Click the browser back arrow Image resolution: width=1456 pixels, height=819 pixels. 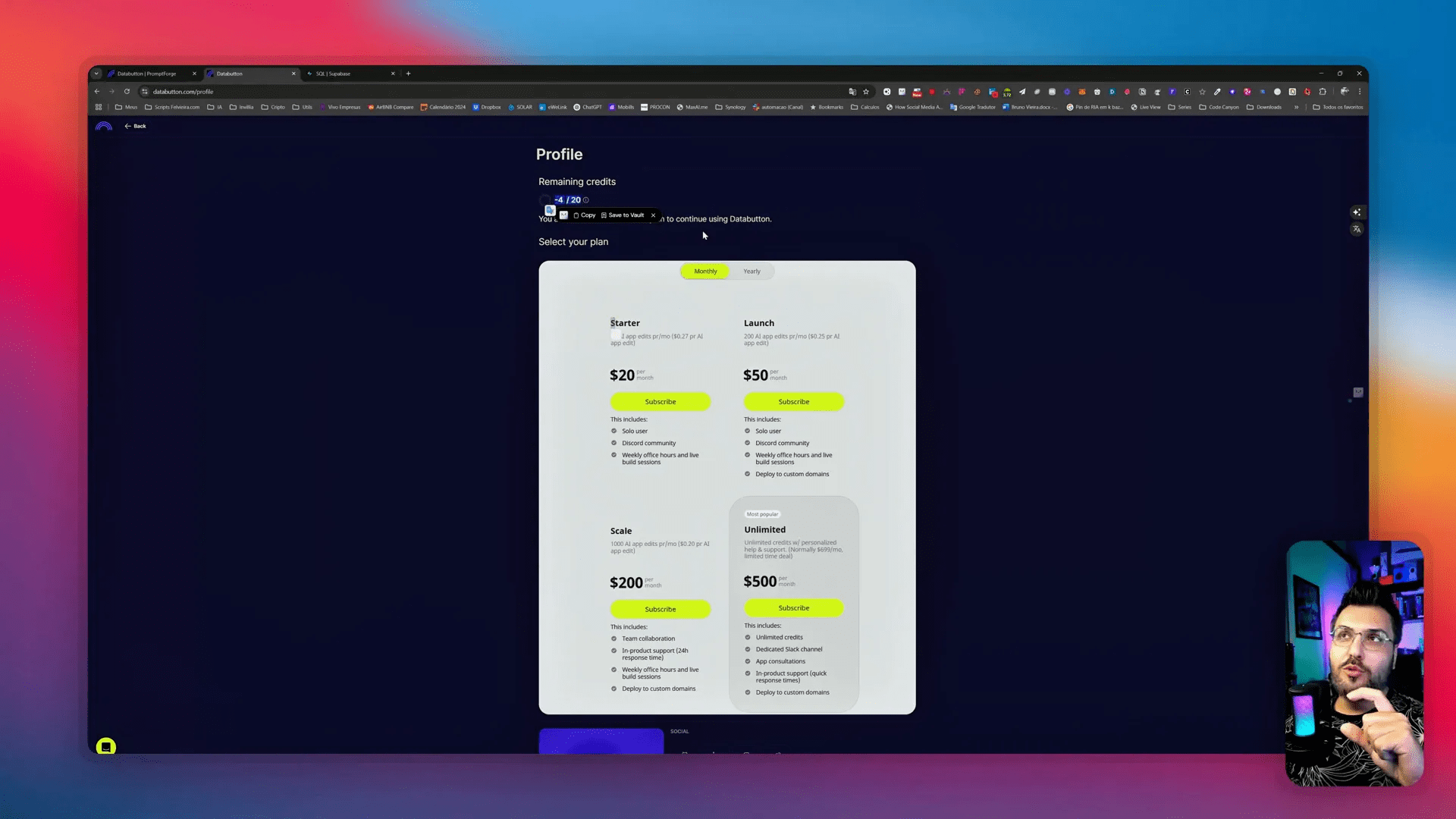click(x=97, y=92)
